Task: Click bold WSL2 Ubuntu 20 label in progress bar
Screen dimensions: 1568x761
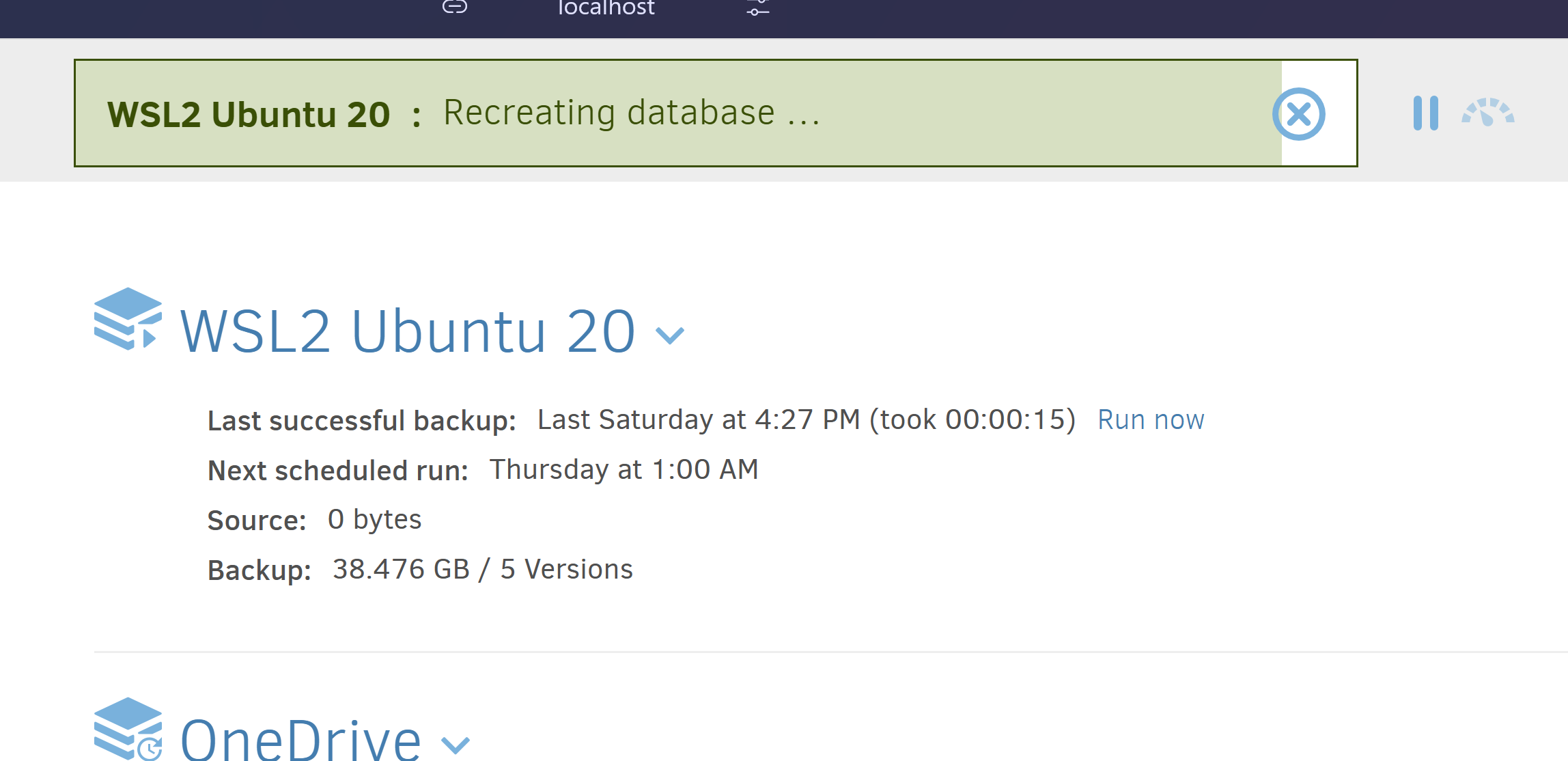Action: (x=249, y=114)
